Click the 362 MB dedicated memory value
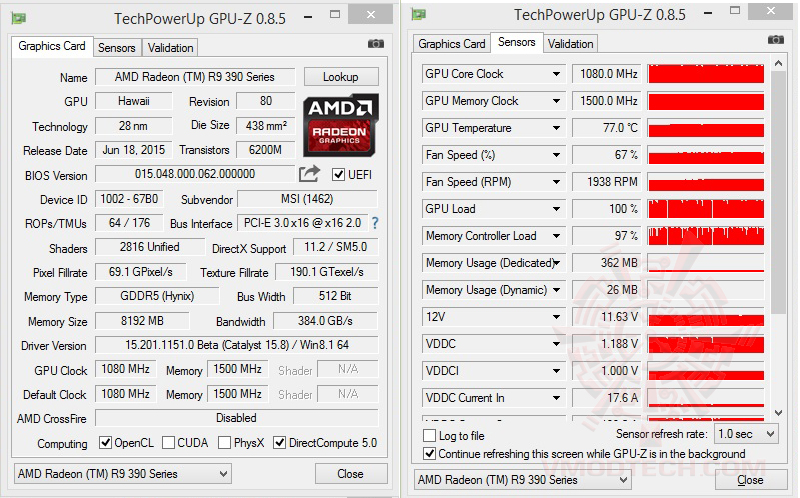 click(x=607, y=263)
